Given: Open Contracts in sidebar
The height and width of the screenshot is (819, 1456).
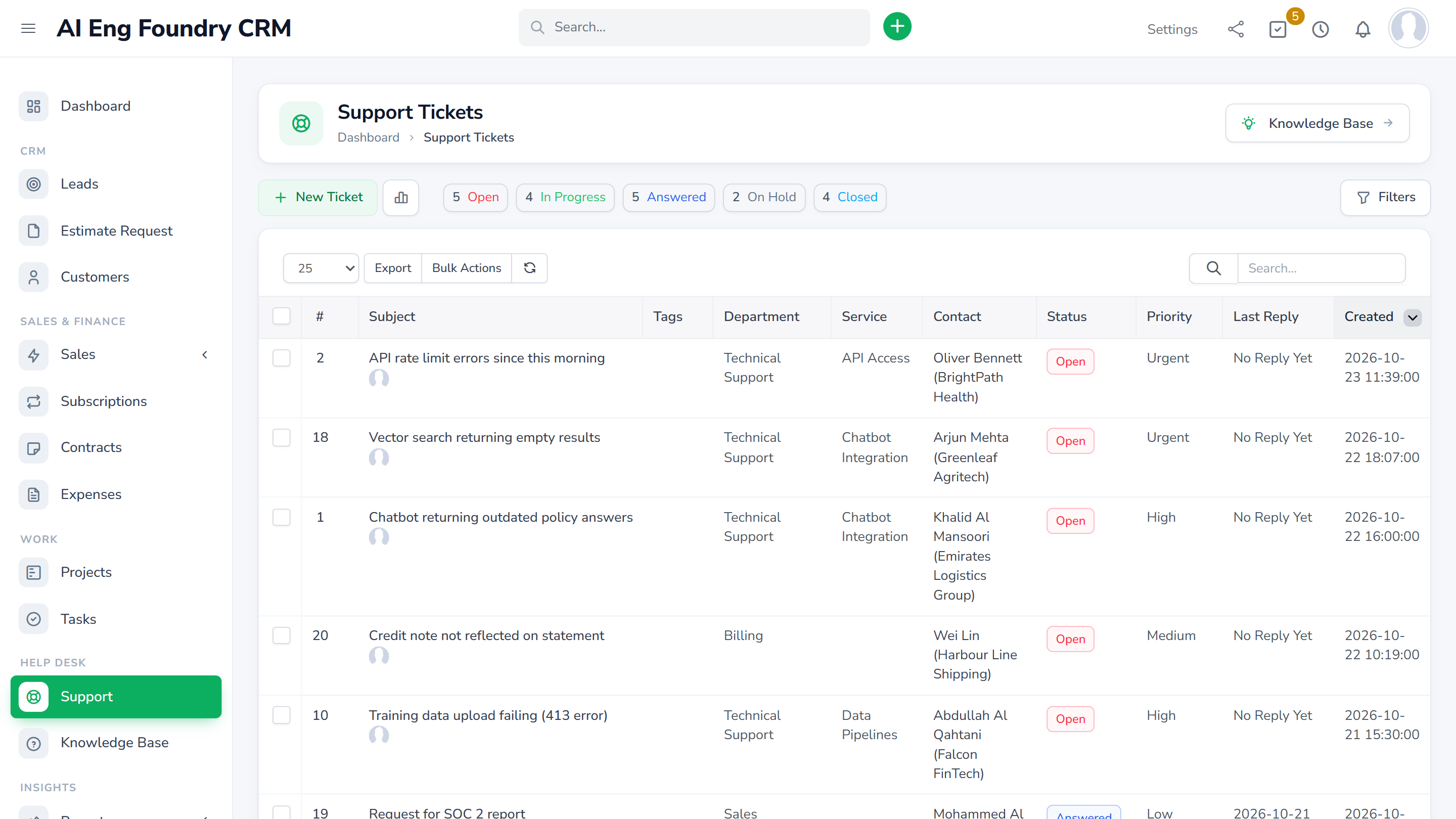Looking at the screenshot, I should [116, 447].
